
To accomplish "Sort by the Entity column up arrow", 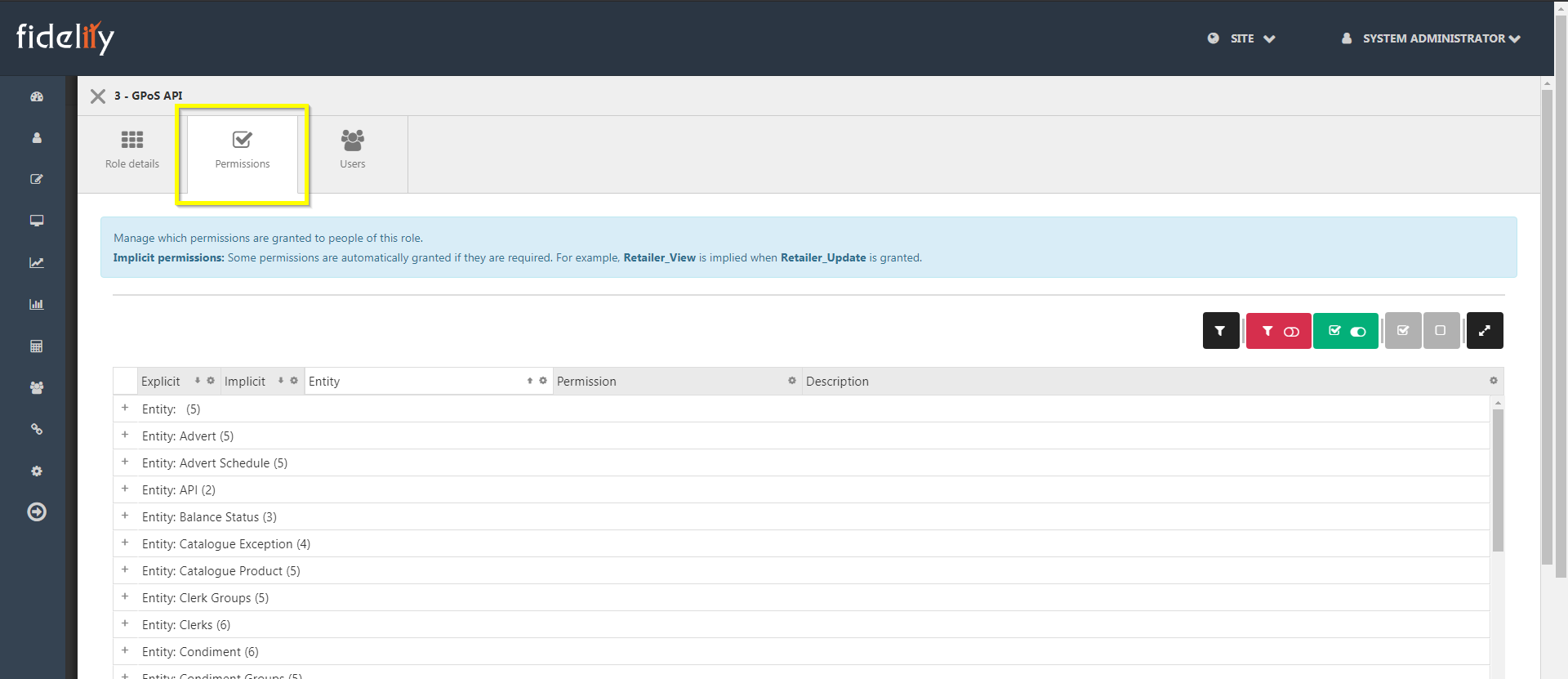I will [x=530, y=381].
